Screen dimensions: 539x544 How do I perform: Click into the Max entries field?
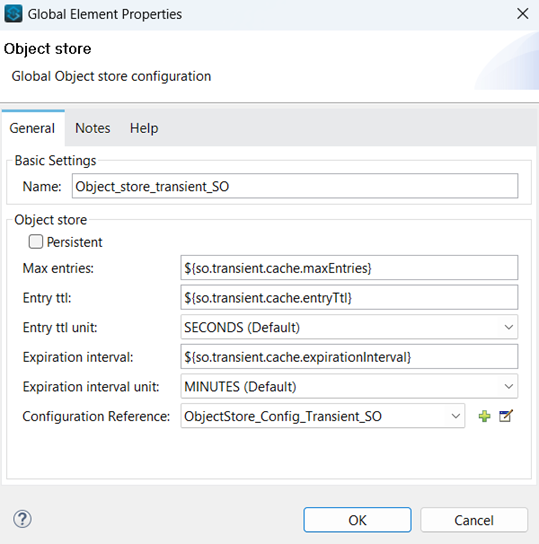[349, 268]
